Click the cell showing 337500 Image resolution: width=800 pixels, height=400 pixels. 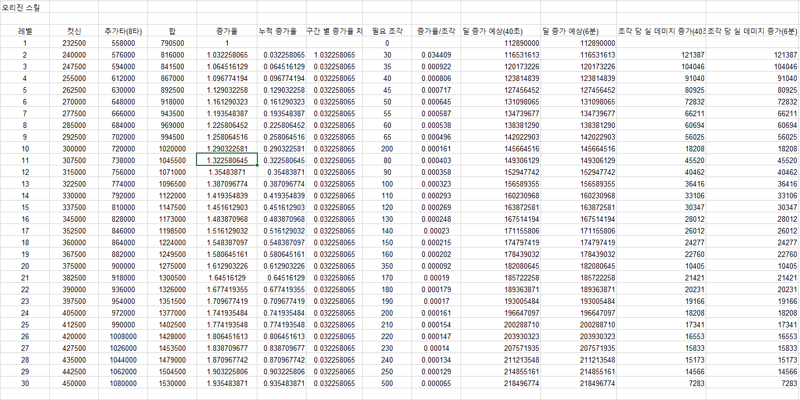74,207
